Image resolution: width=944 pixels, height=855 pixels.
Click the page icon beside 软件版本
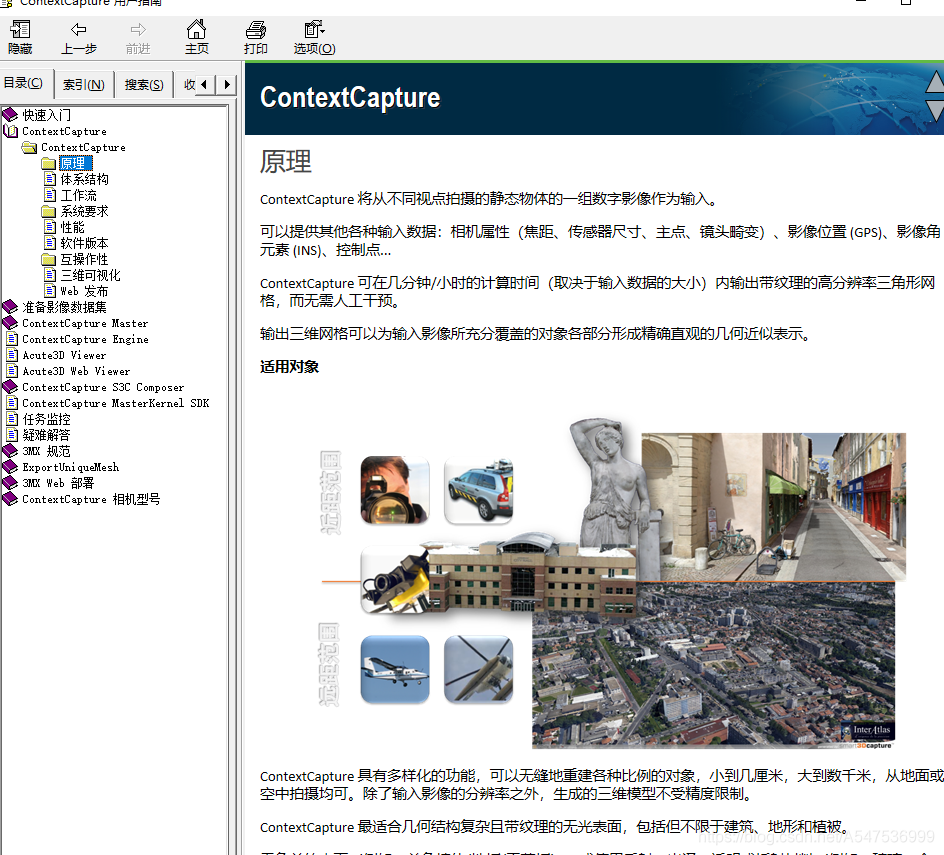tap(51, 243)
